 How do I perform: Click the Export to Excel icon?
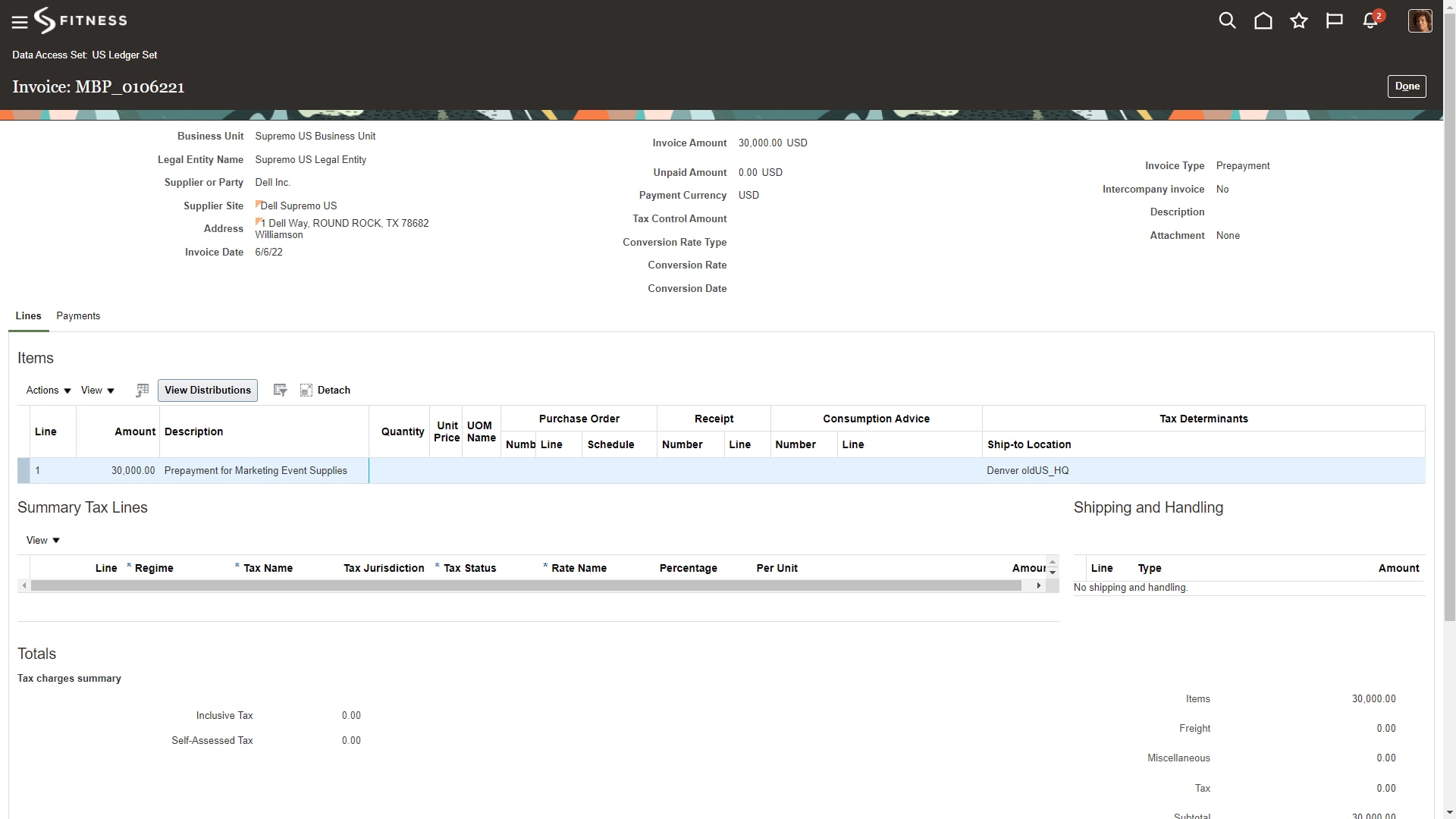(x=142, y=391)
